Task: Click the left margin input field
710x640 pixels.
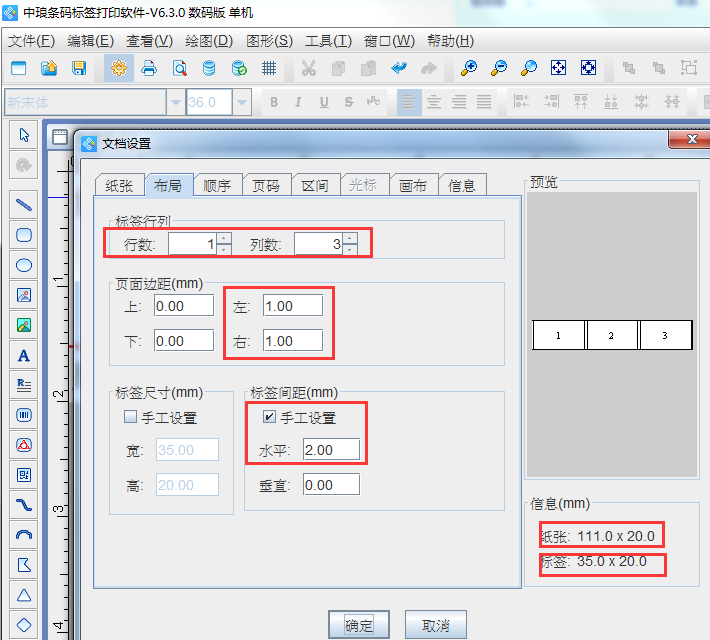Action: tap(292, 305)
